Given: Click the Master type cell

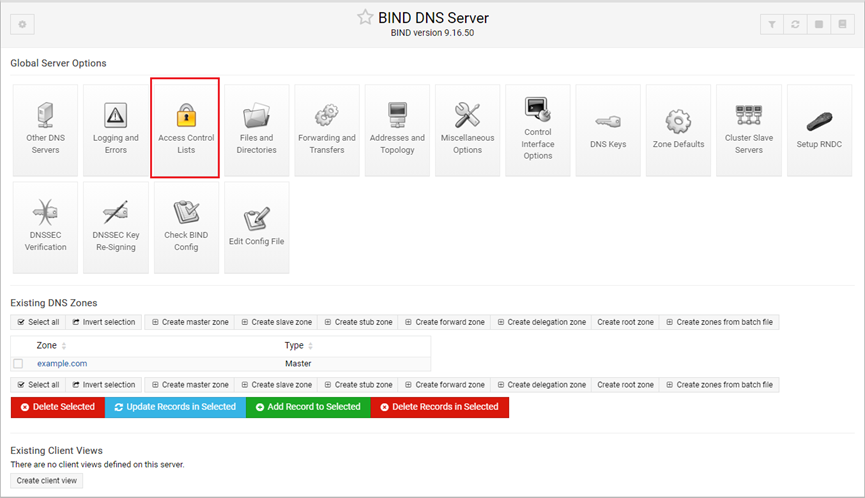Looking at the screenshot, I should [298, 363].
